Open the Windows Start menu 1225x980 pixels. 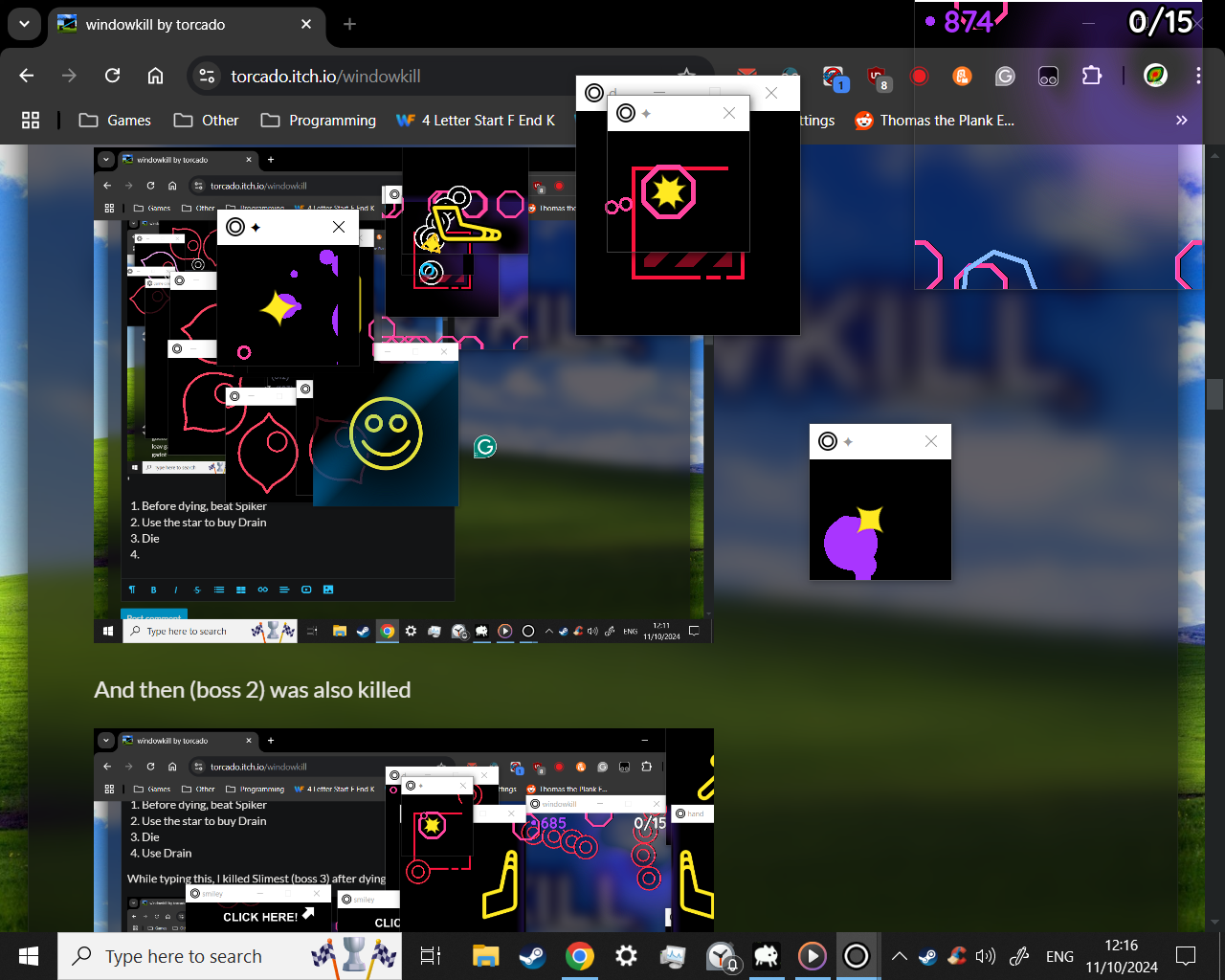29,956
